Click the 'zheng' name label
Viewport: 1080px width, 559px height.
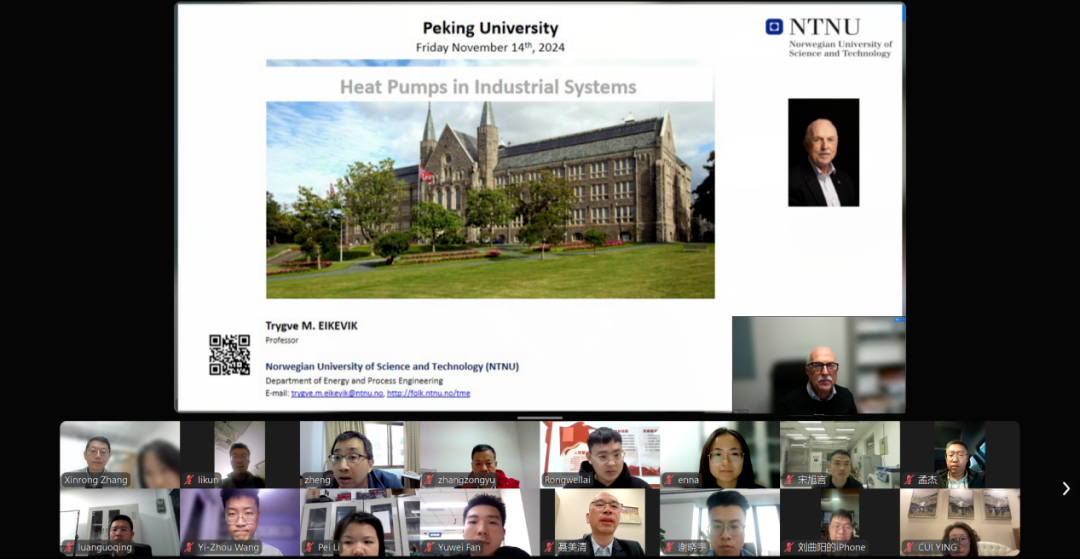pyautogui.click(x=318, y=480)
